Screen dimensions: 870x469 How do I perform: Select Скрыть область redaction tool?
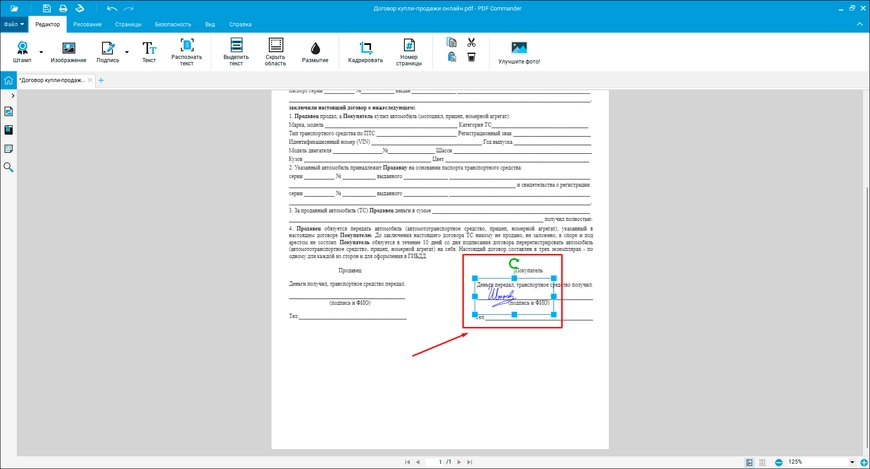(x=275, y=52)
